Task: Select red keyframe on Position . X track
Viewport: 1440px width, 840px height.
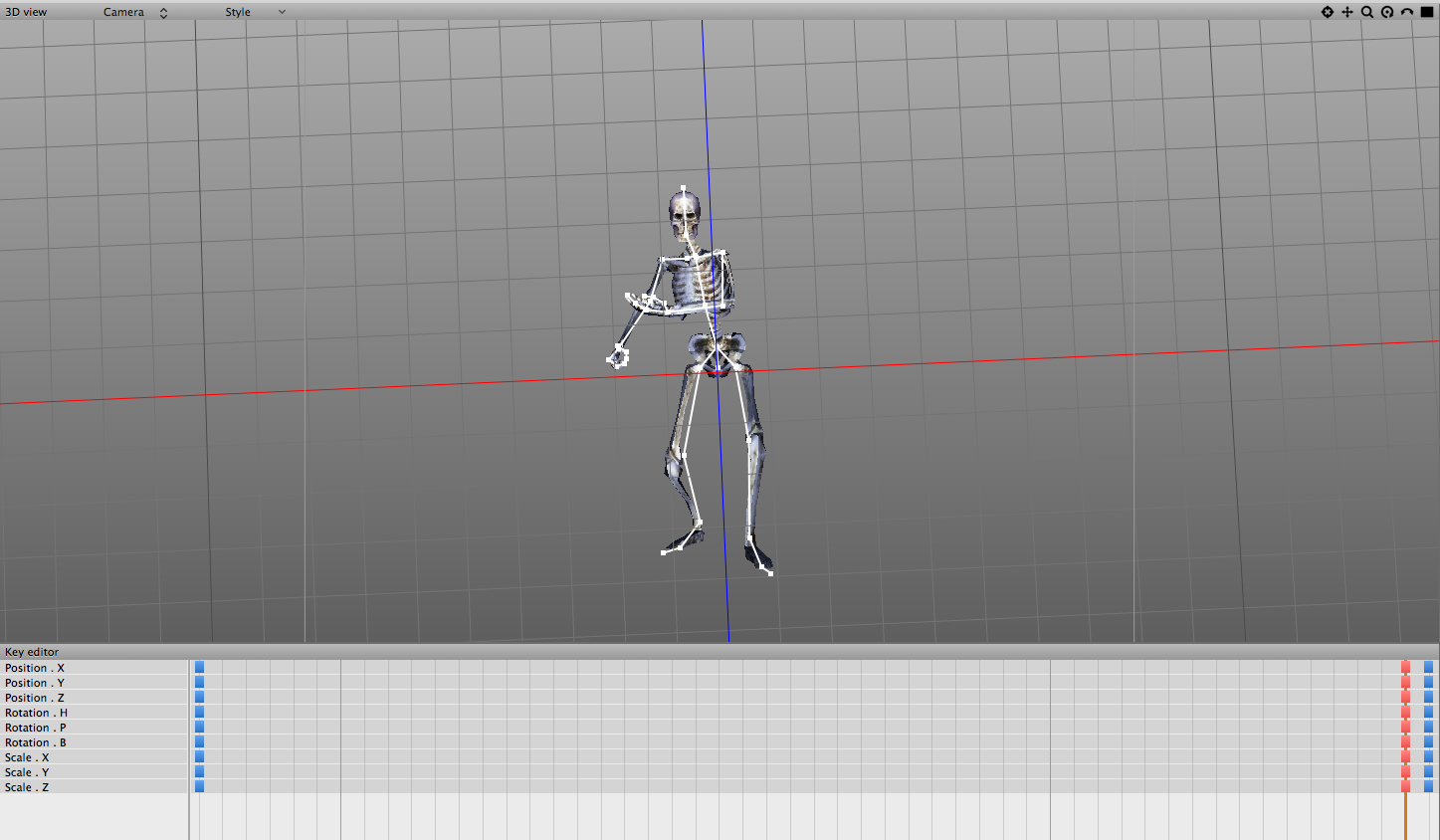Action: tap(1405, 668)
